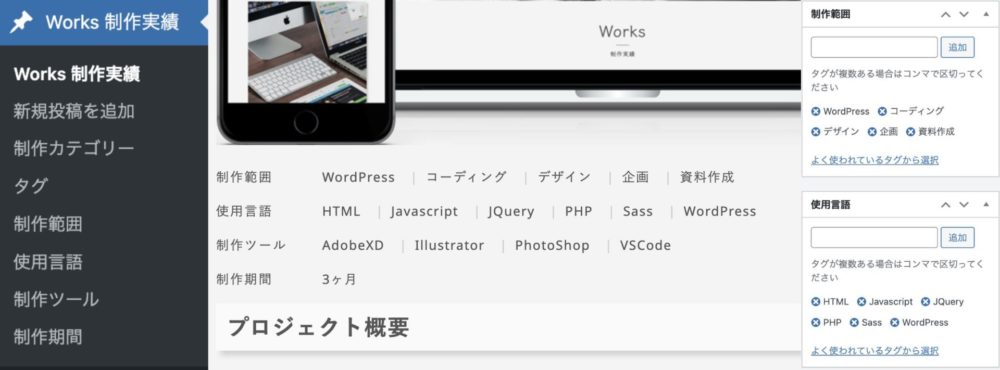Click the pin icon beside Works 制作実績
Image resolution: width=1000 pixels, height=370 pixels.
22,22
